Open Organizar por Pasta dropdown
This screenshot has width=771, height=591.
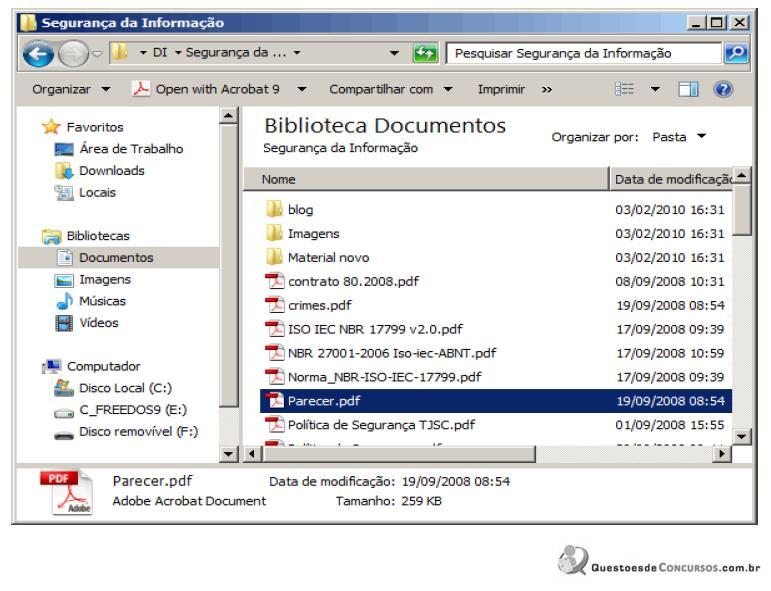coord(680,137)
